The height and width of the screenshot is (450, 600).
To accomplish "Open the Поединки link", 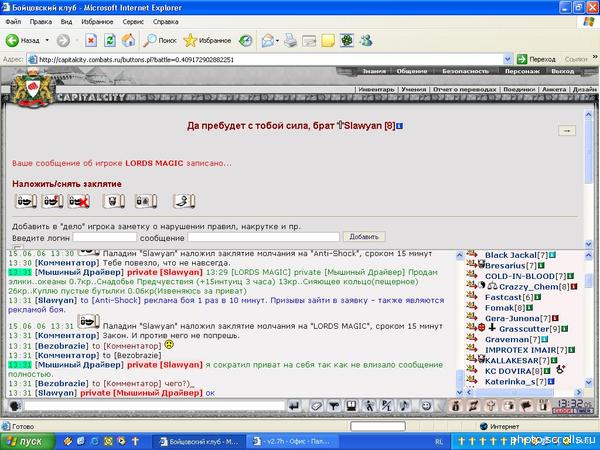I will pyautogui.click(x=519, y=90).
